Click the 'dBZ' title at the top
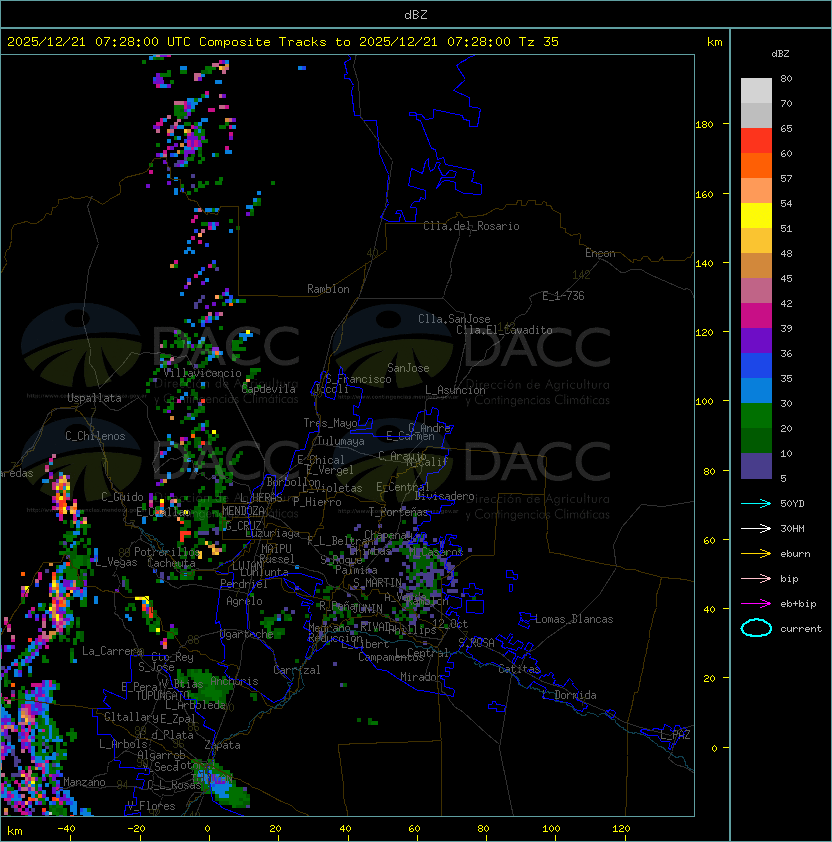The height and width of the screenshot is (842, 832). pos(416,15)
